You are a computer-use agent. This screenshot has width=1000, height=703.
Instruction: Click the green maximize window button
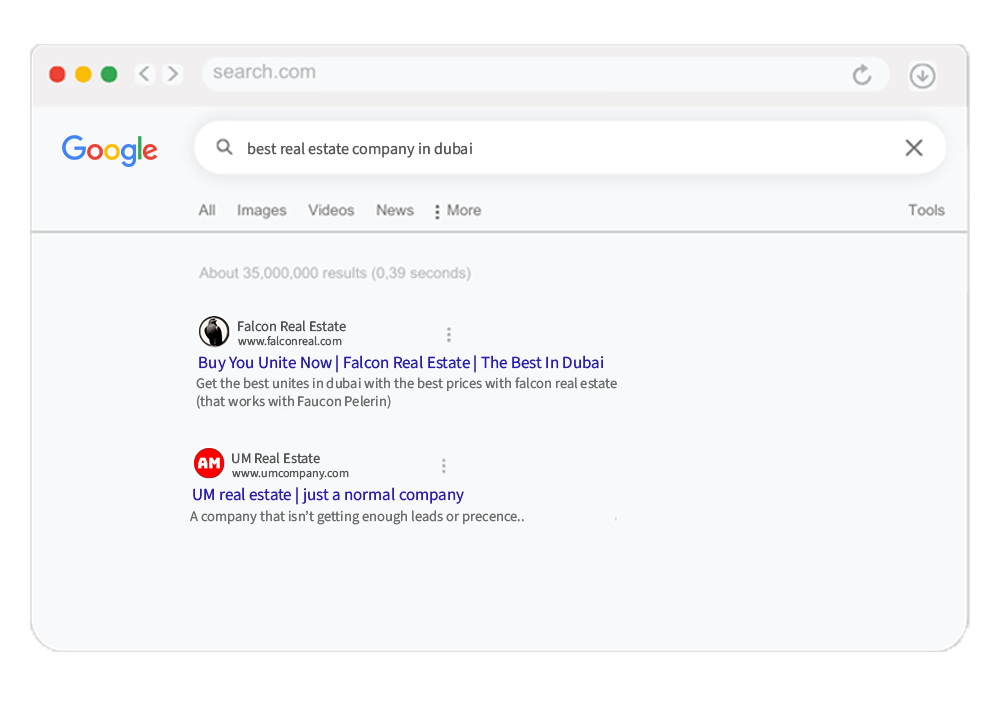(x=109, y=75)
